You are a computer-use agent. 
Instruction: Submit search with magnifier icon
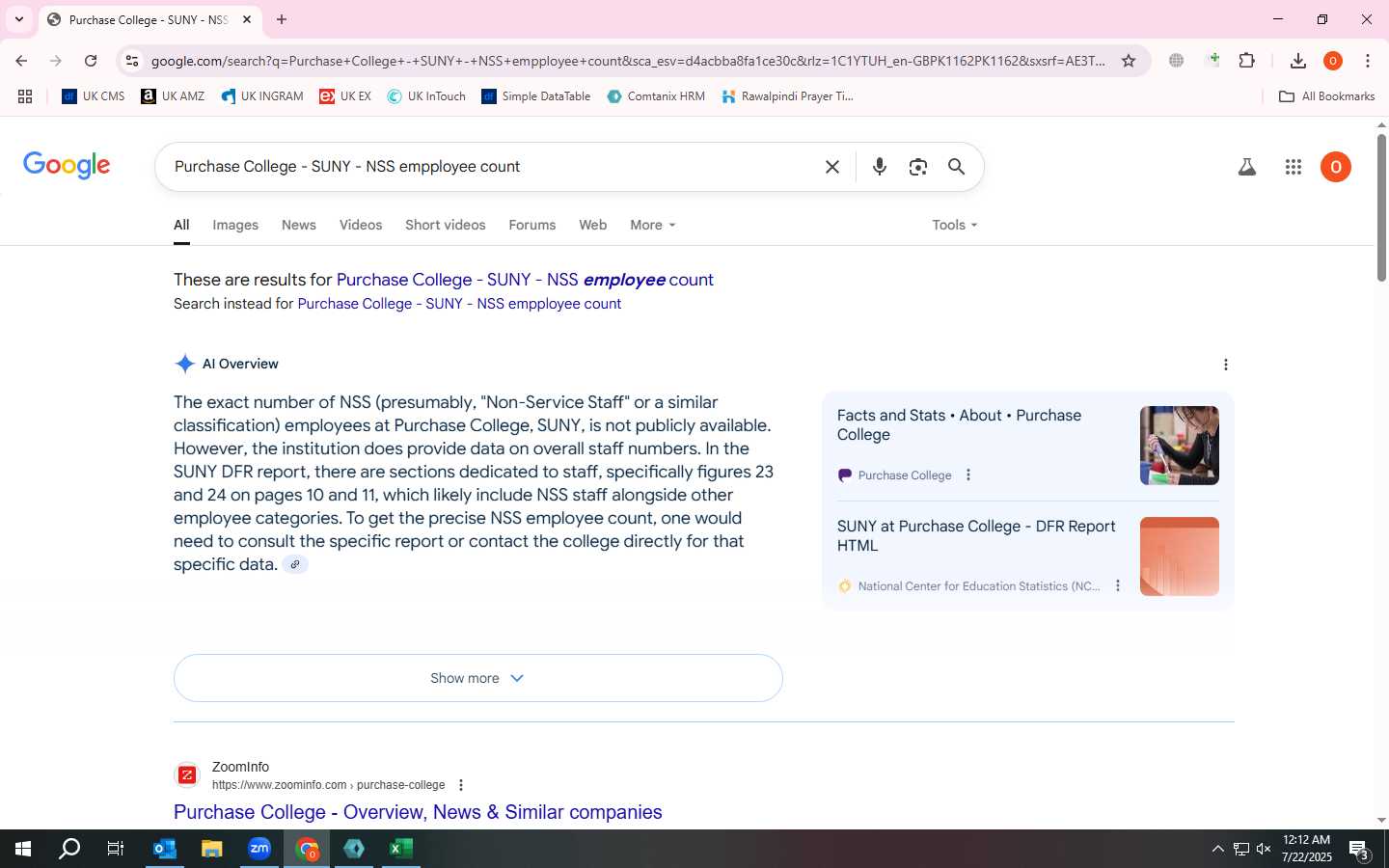pyautogui.click(x=956, y=167)
